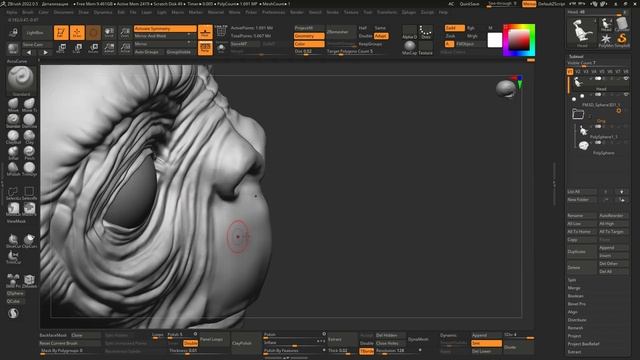Choose the MaskLasso brush
The image size is (640, 360).
(x=13, y=209)
